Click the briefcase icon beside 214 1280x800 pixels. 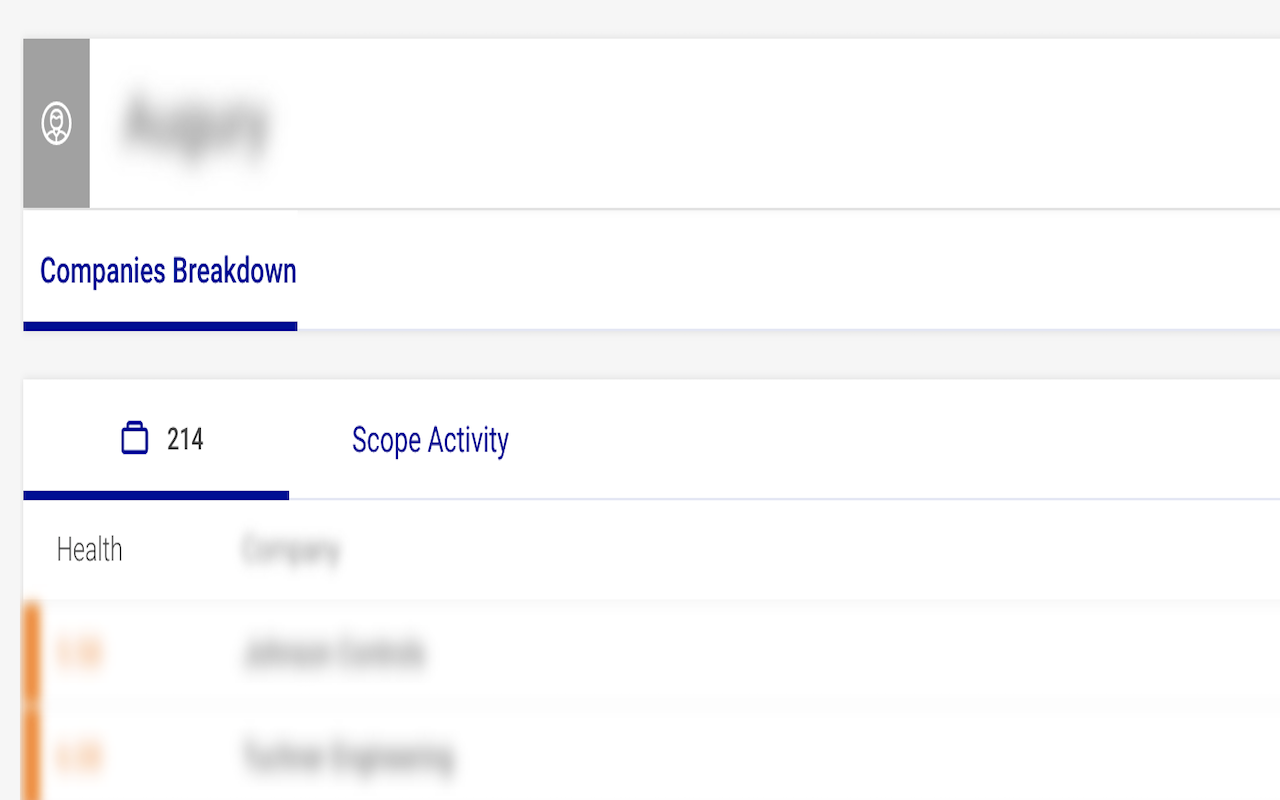[134, 439]
